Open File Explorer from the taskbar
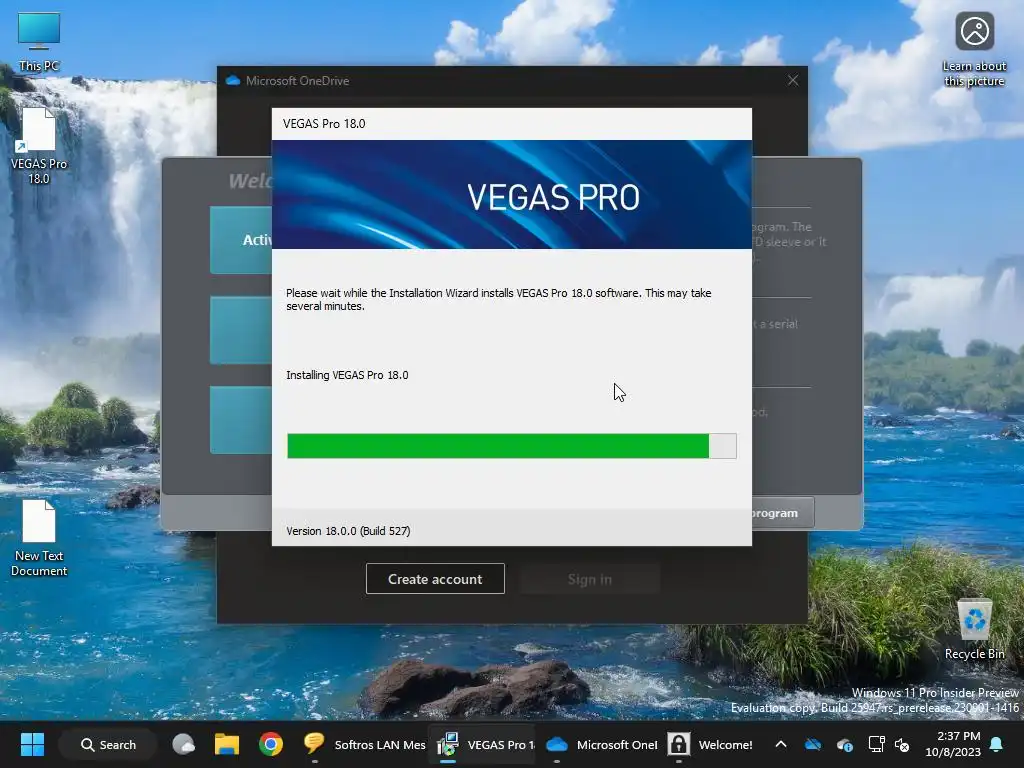The image size is (1024, 768). (227, 744)
